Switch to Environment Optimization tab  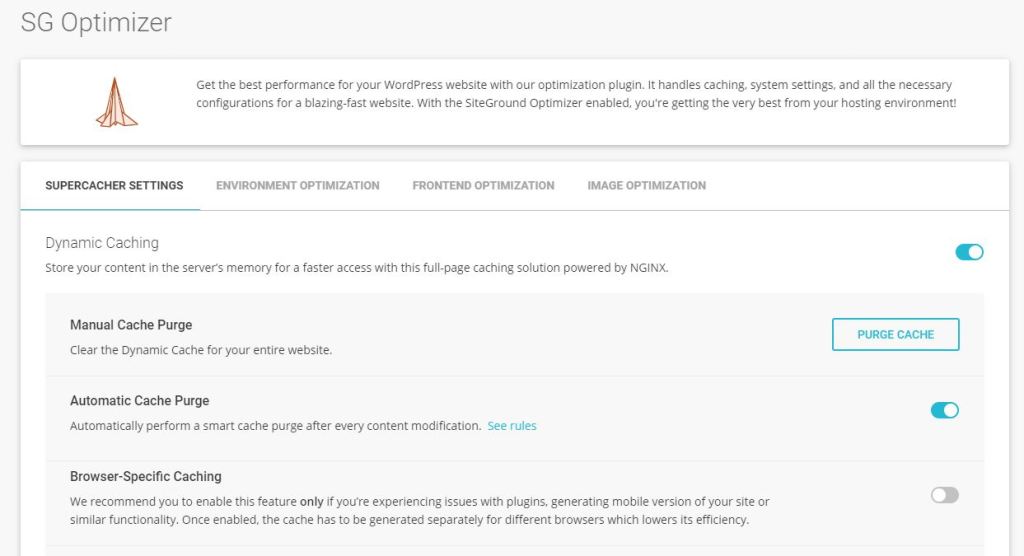298,186
